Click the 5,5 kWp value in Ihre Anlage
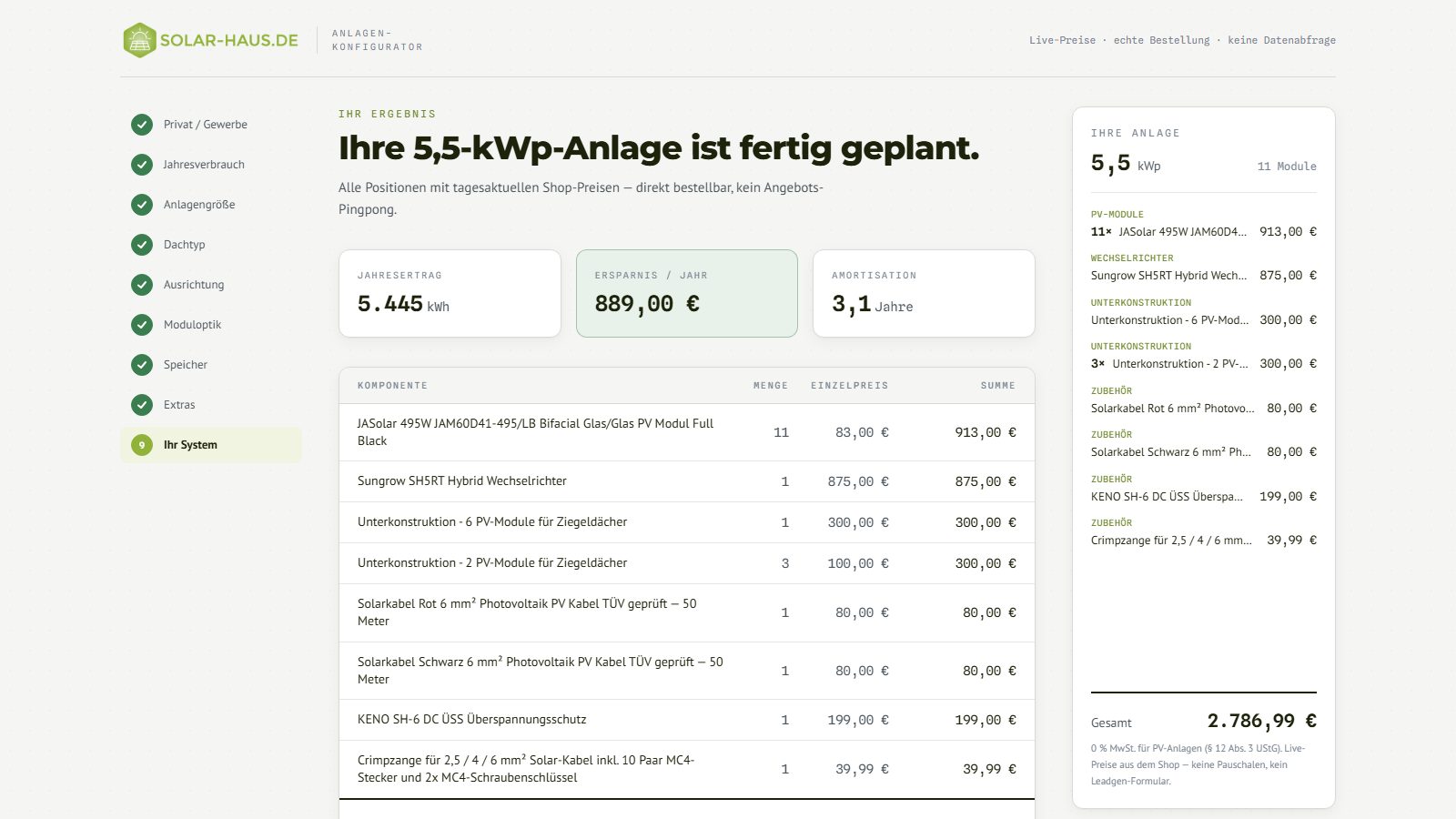 coord(1126,163)
